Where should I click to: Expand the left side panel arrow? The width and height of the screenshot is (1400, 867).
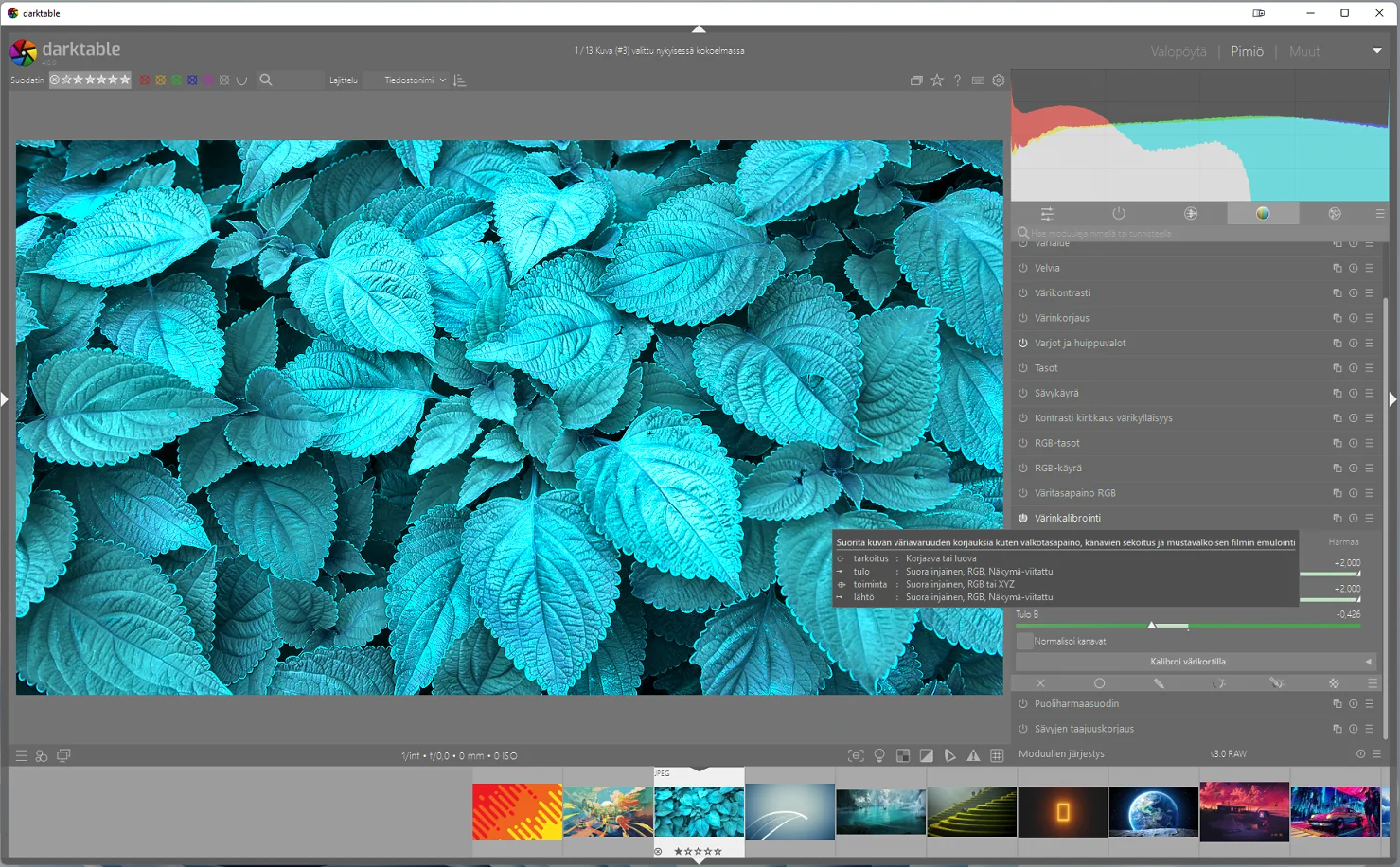tap(5, 399)
